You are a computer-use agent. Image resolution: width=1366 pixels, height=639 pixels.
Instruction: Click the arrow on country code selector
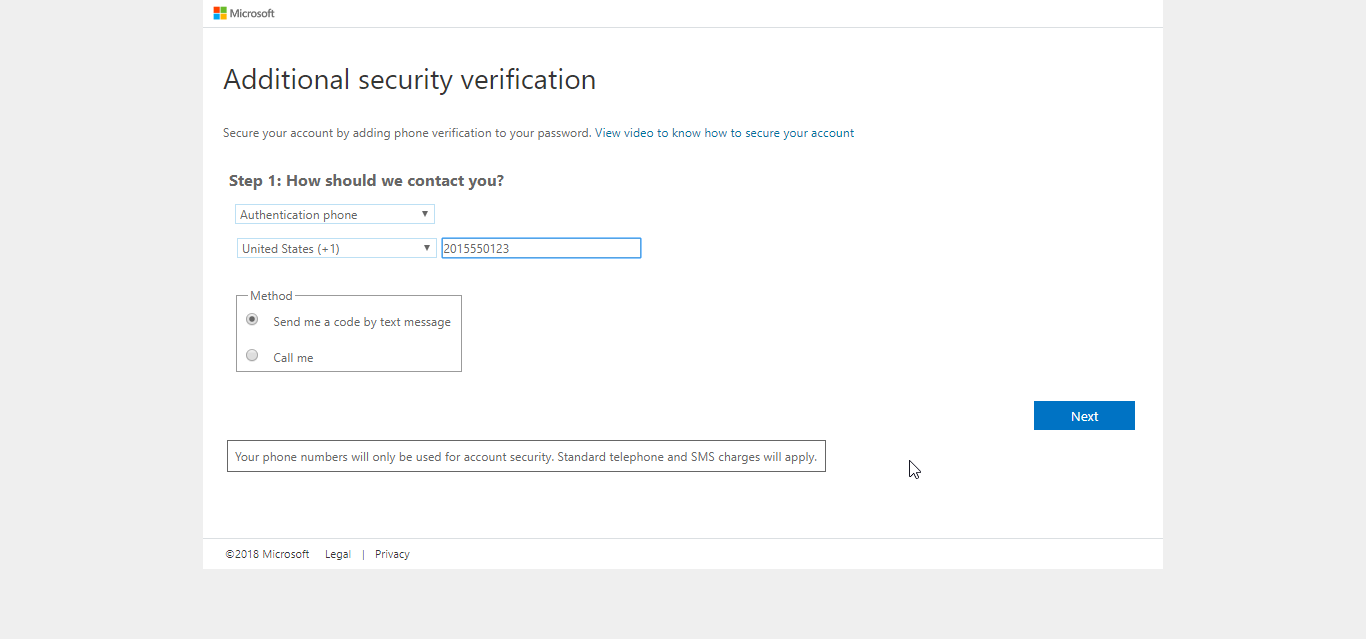[x=427, y=248]
